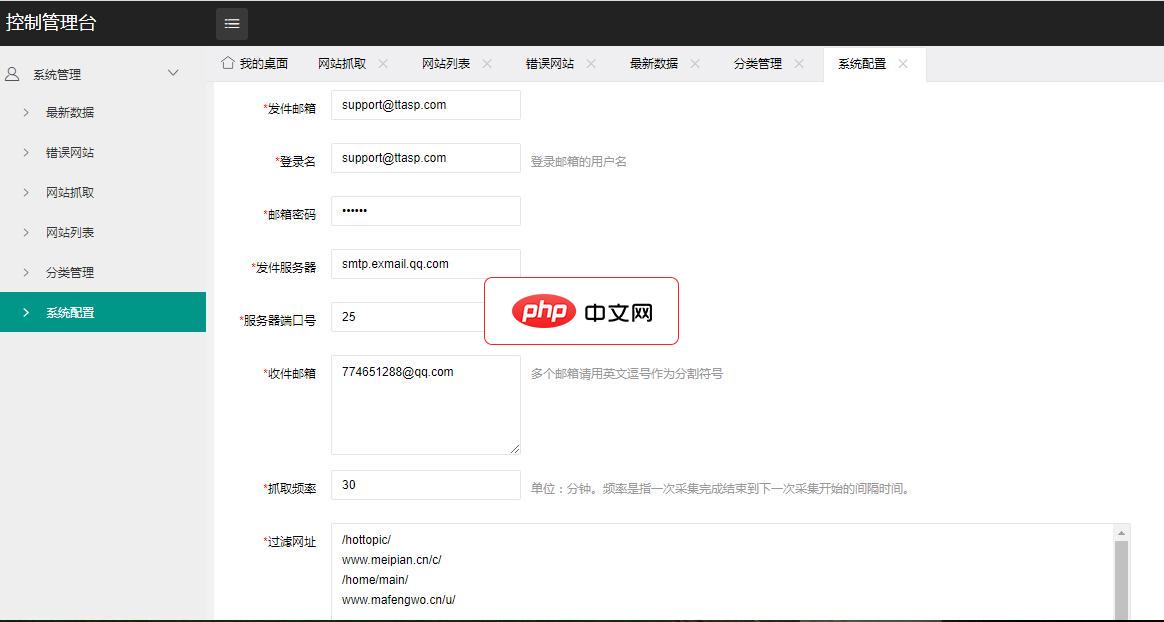Click the 邮箱密码 password field

click(426, 211)
